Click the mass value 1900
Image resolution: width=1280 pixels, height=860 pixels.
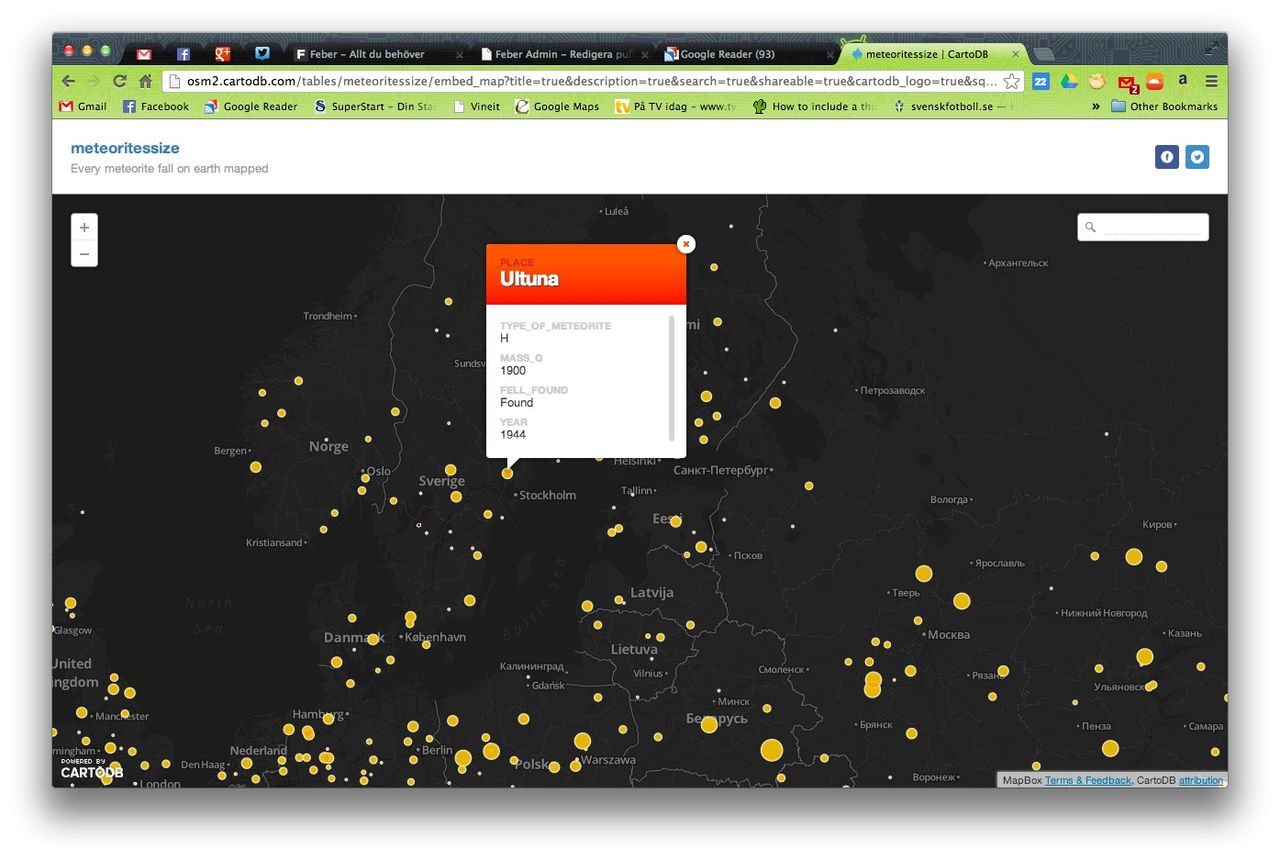[x=513, y=370]
